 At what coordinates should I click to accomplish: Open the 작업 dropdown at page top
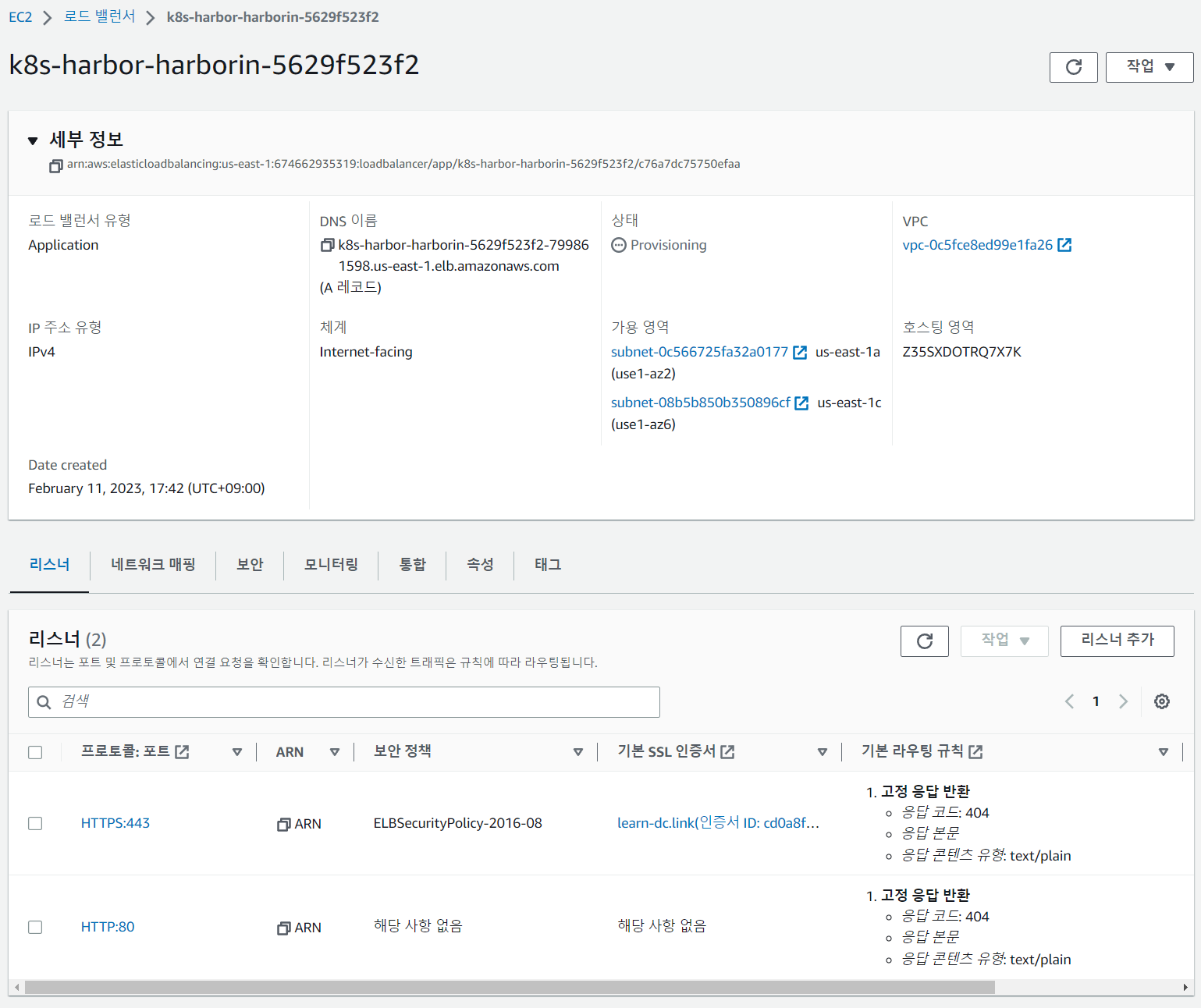[1149, 67]
